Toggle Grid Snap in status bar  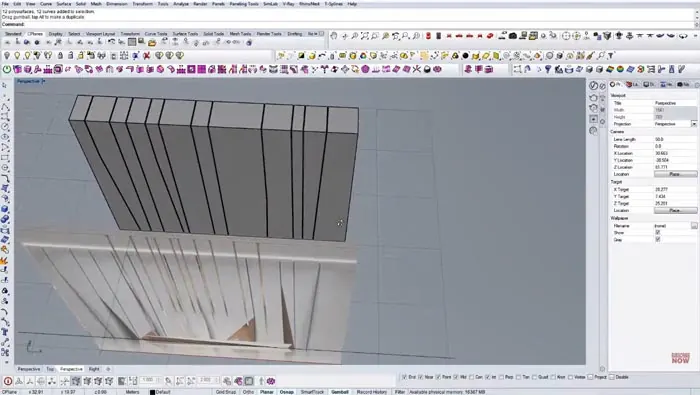[x=226, y=392]
